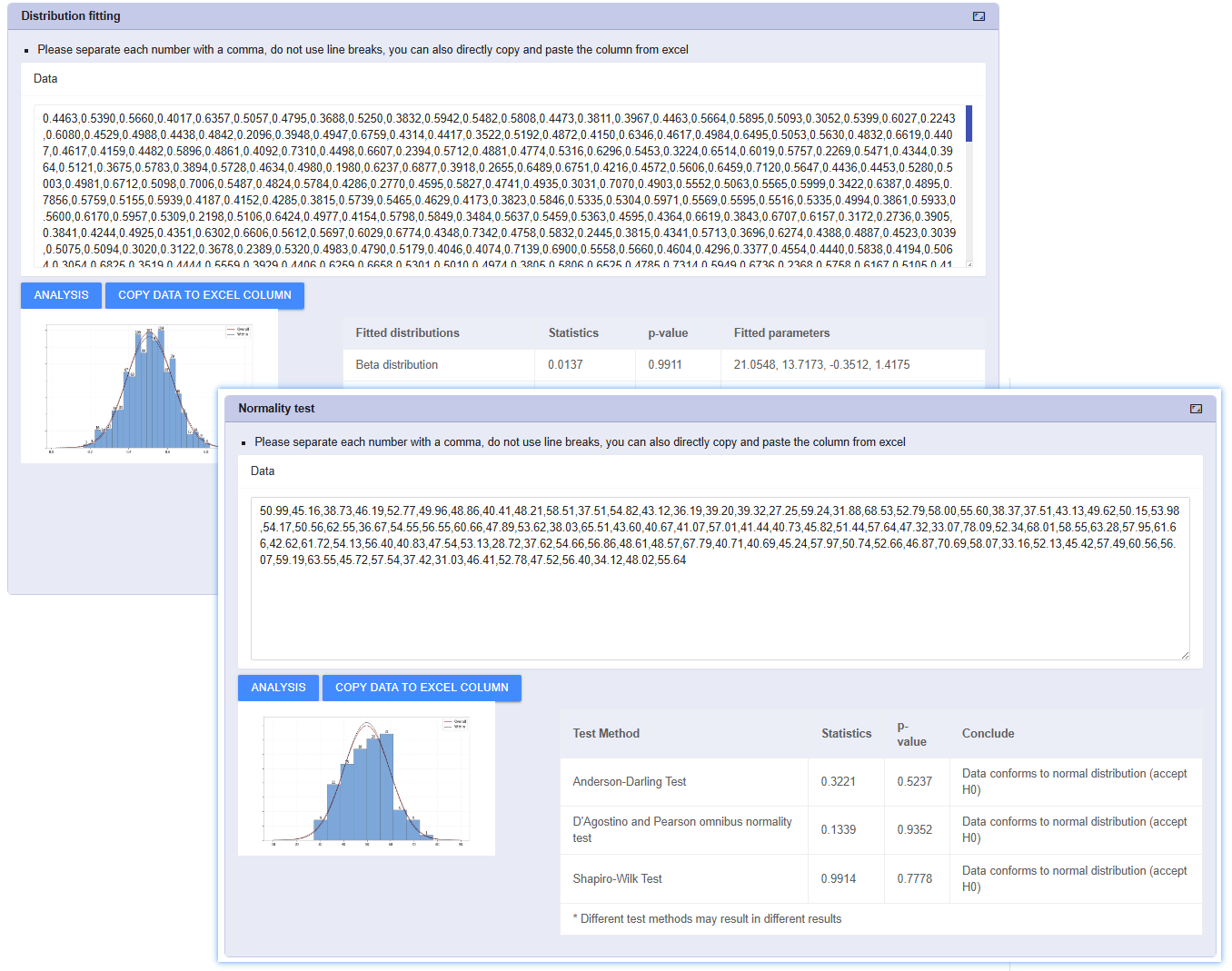Click the Test Method column header
Viewport: 1232px width, 971px height.
click(x=606, y=733)
